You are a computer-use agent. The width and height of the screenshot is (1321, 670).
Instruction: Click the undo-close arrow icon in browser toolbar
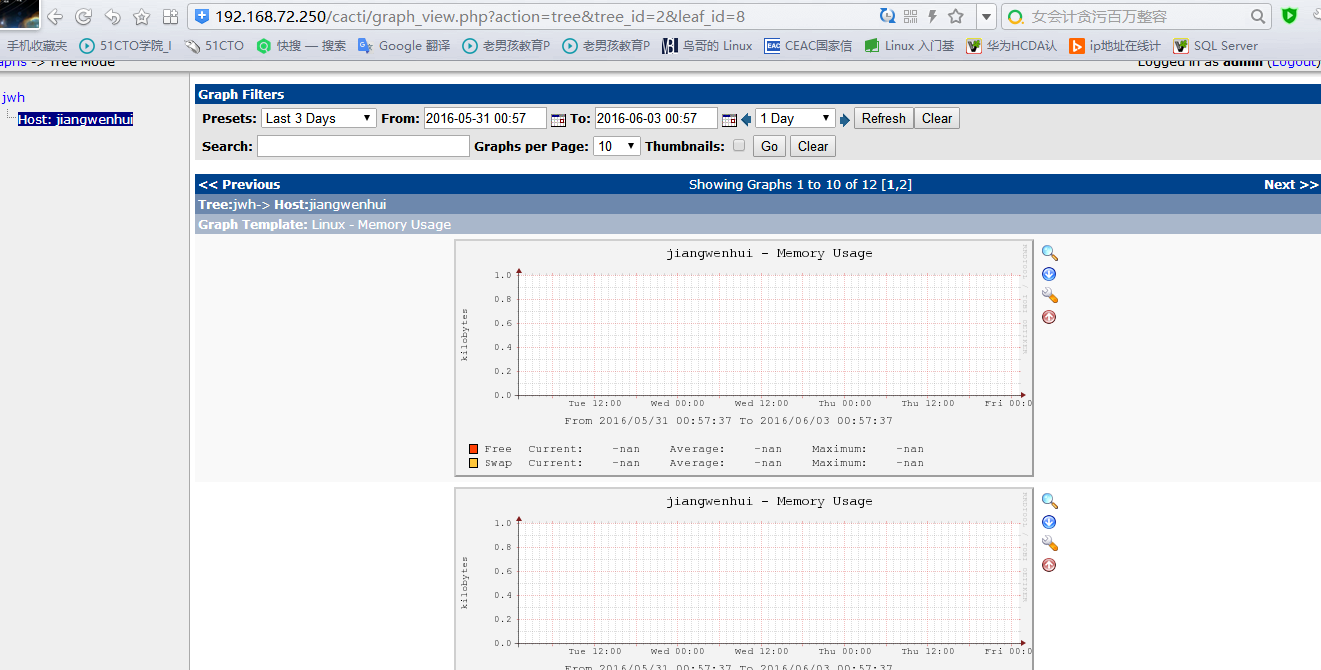tap(113, 17)
